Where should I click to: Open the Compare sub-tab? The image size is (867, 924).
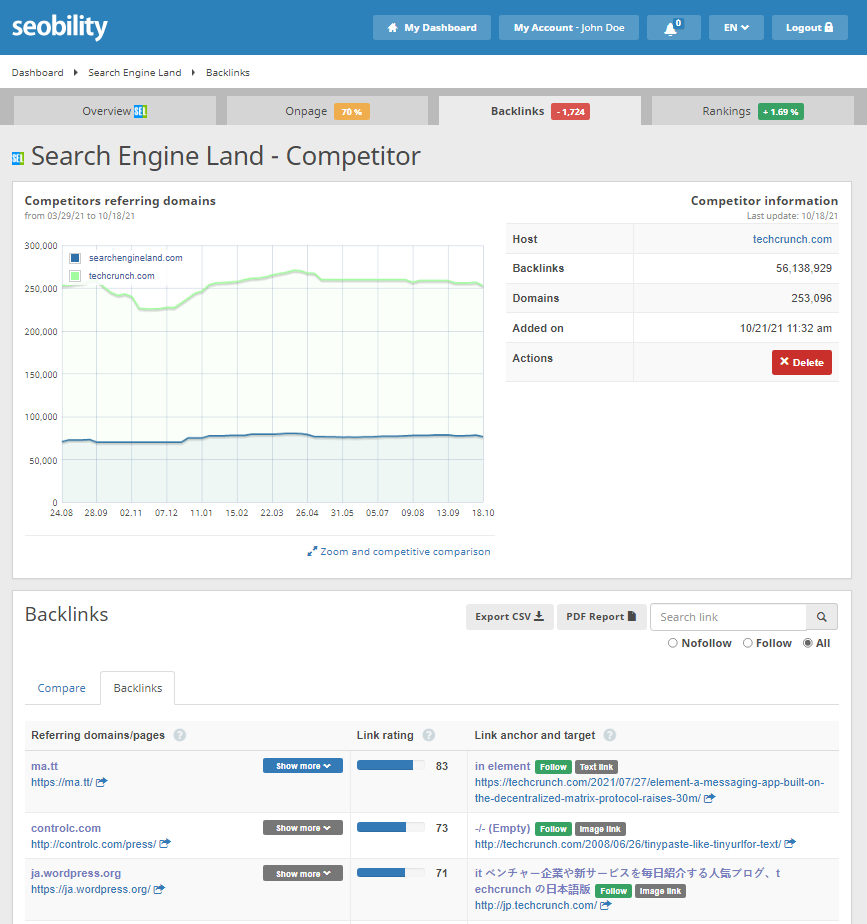click(61, 688)
